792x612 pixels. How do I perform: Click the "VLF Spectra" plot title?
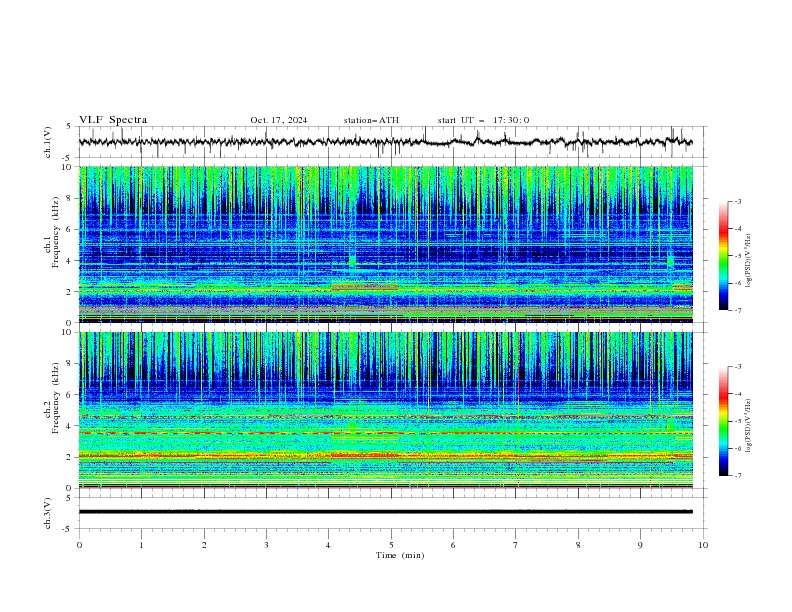(113, 120)
